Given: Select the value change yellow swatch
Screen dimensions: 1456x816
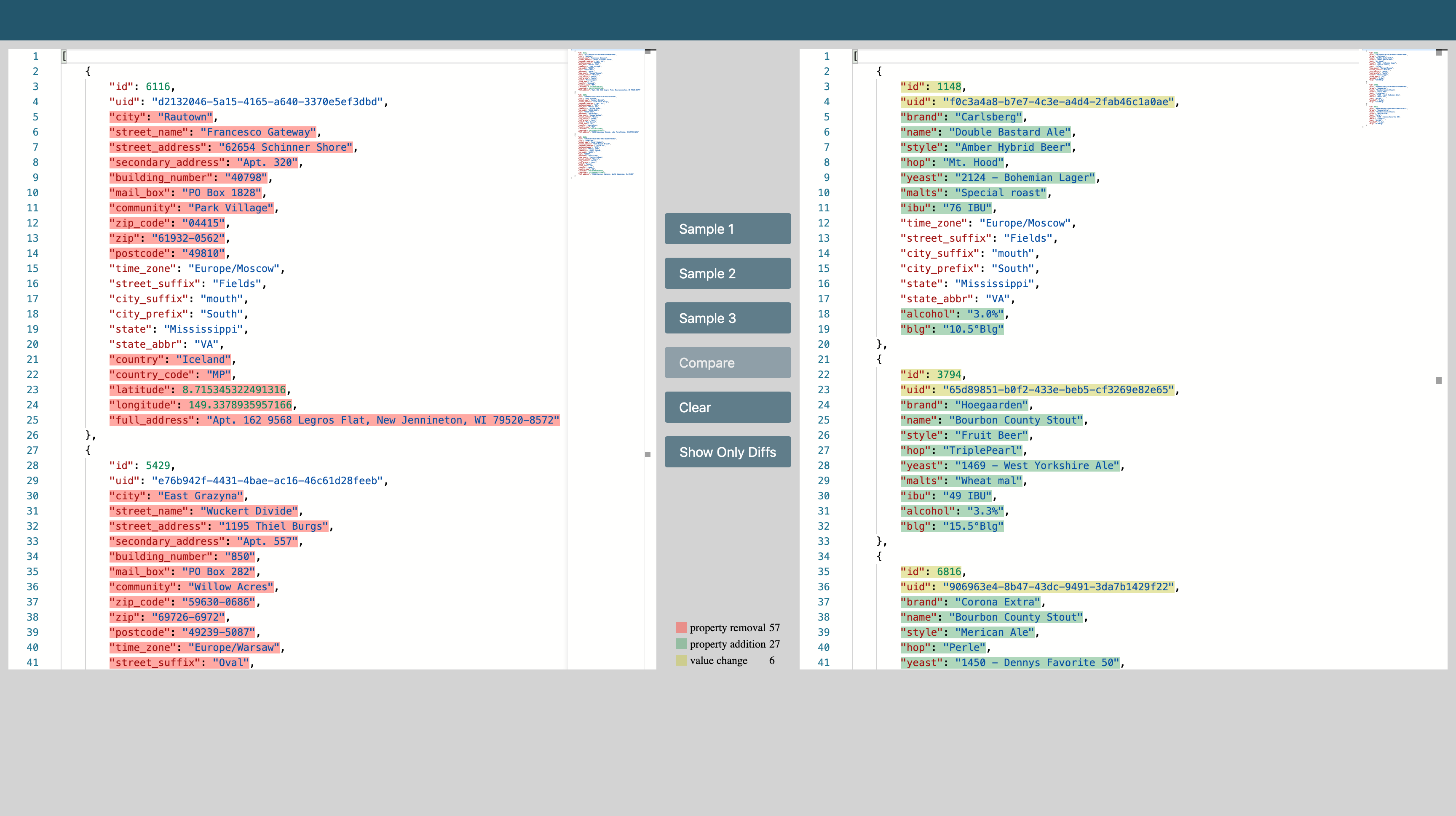Looking at the screenshot, I should (x=681, y=660).
